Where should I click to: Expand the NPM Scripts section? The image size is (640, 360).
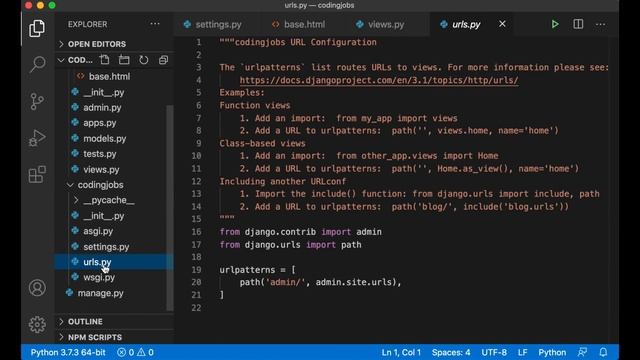(95, 337)
